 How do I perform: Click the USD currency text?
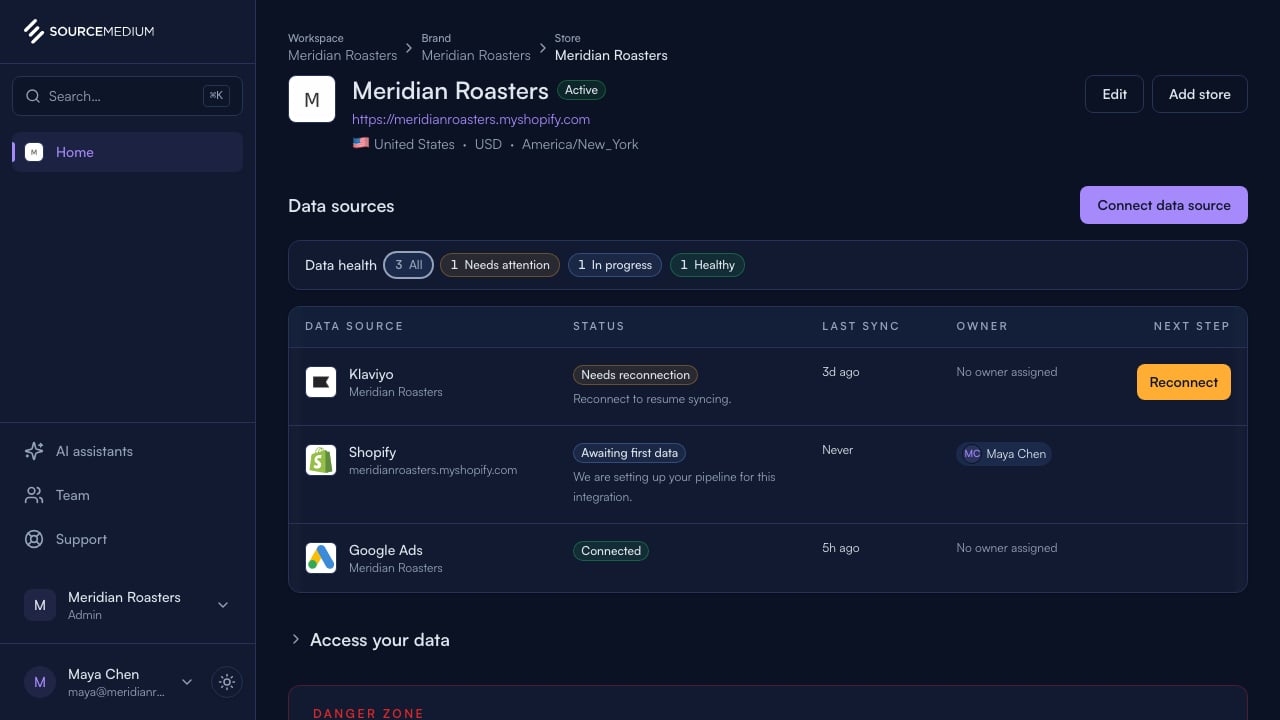(488, 144)
